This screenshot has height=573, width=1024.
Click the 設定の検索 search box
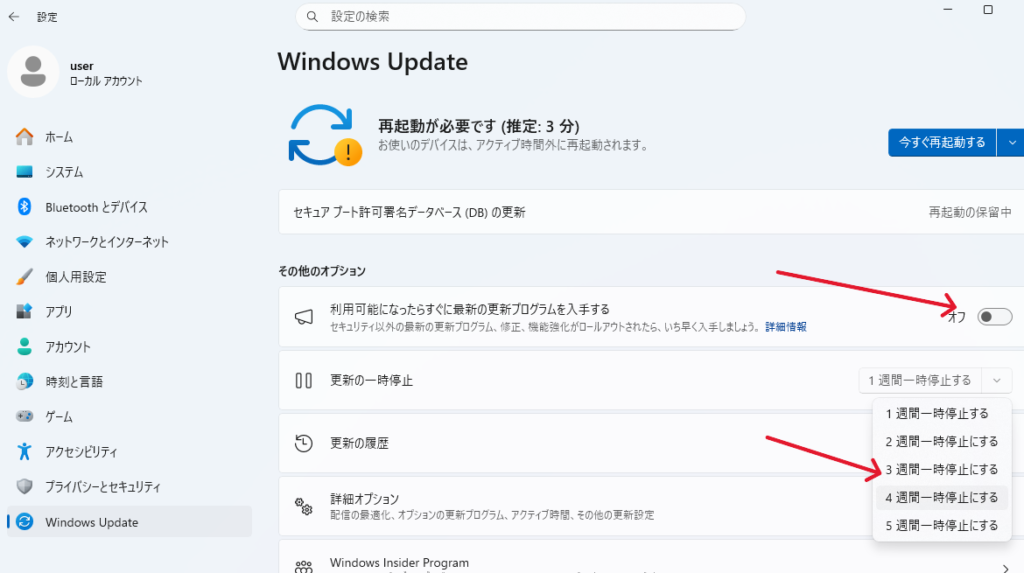tap(520, 17)
